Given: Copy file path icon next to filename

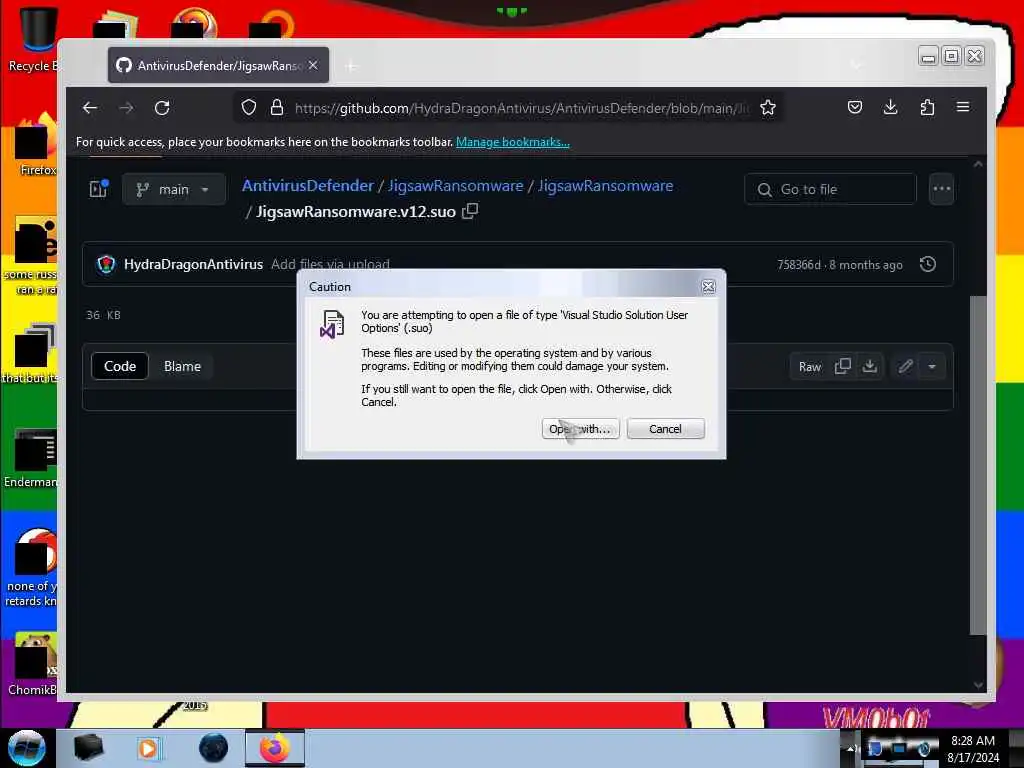Looking at the screenshot, I should [470, 212].
